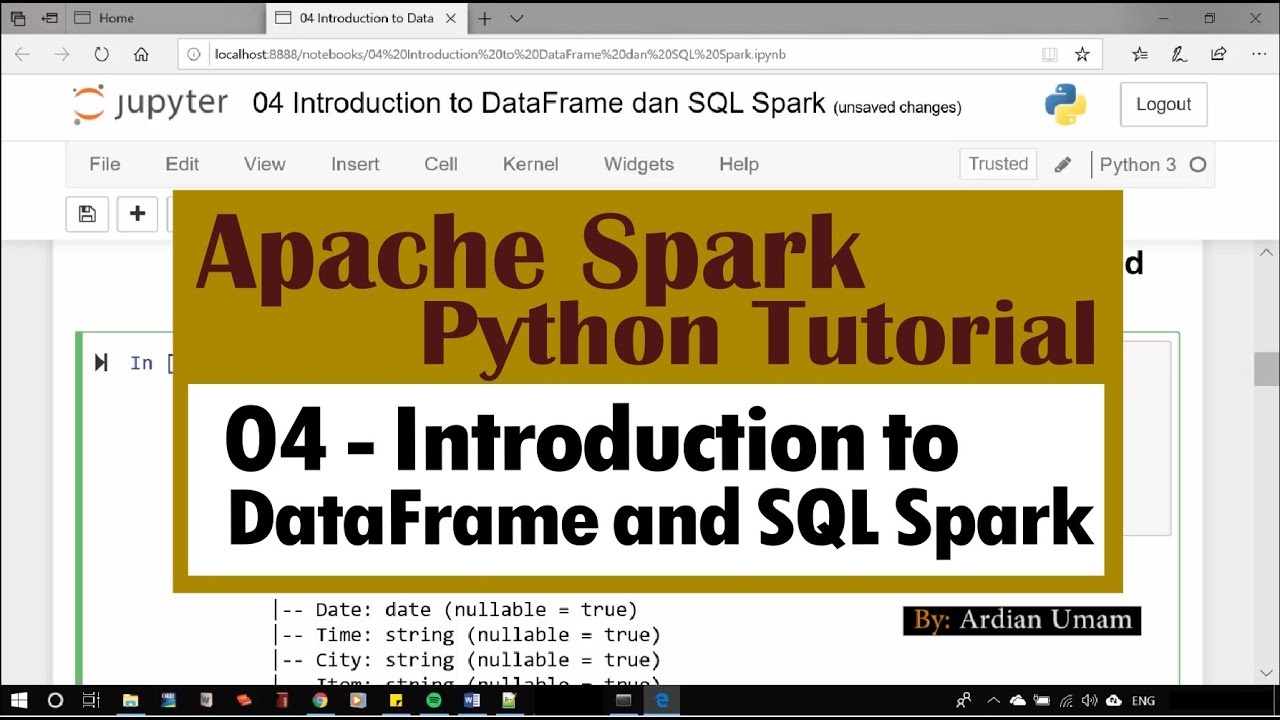Open the reading view book icon
The height and width of the screenshot is (720, 1280).
tap(1049, 54)
